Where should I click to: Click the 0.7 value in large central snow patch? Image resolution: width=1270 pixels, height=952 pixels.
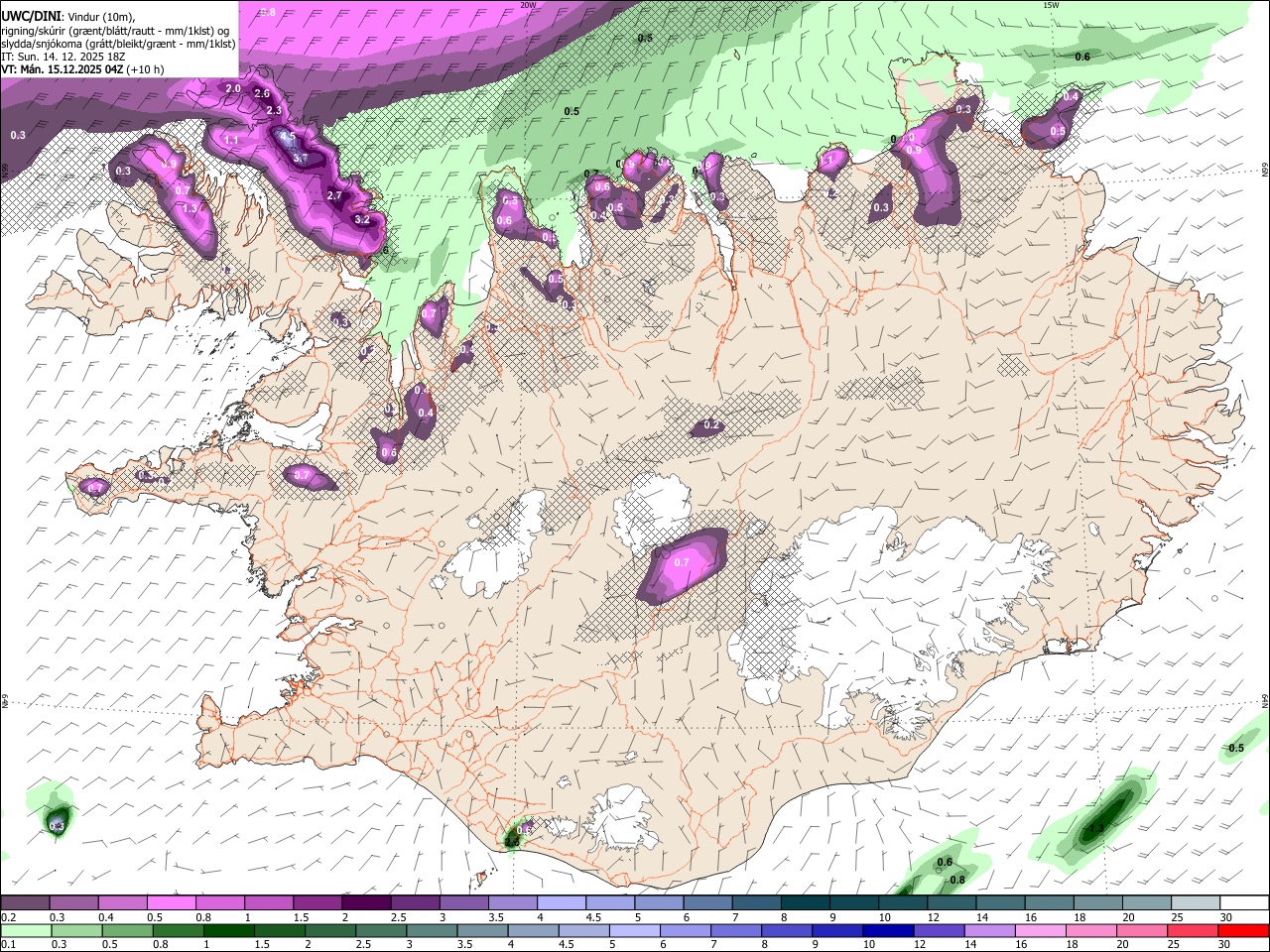(682, 562)
